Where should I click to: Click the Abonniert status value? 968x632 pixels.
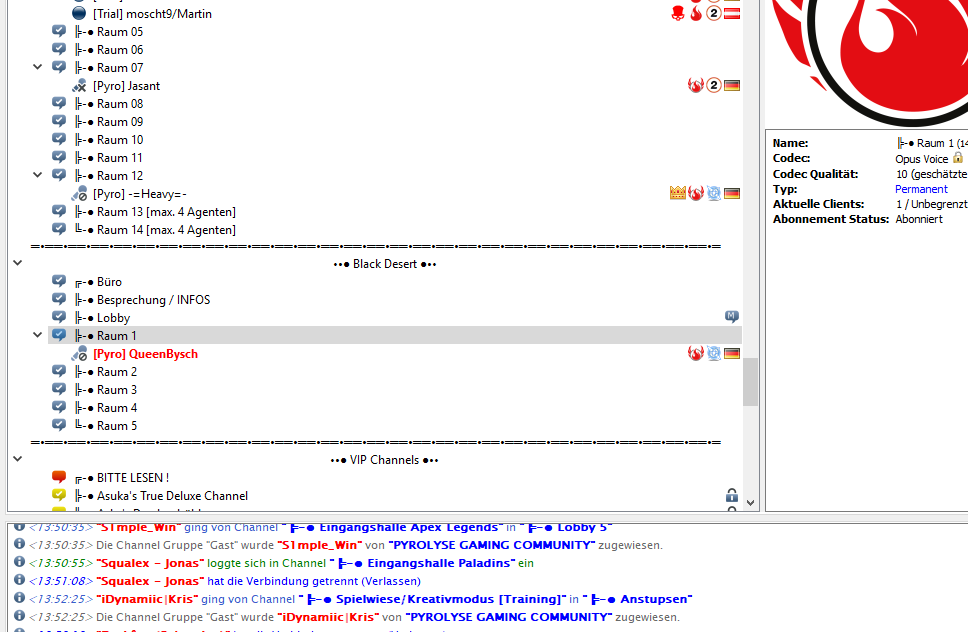[x=919, y=219]
